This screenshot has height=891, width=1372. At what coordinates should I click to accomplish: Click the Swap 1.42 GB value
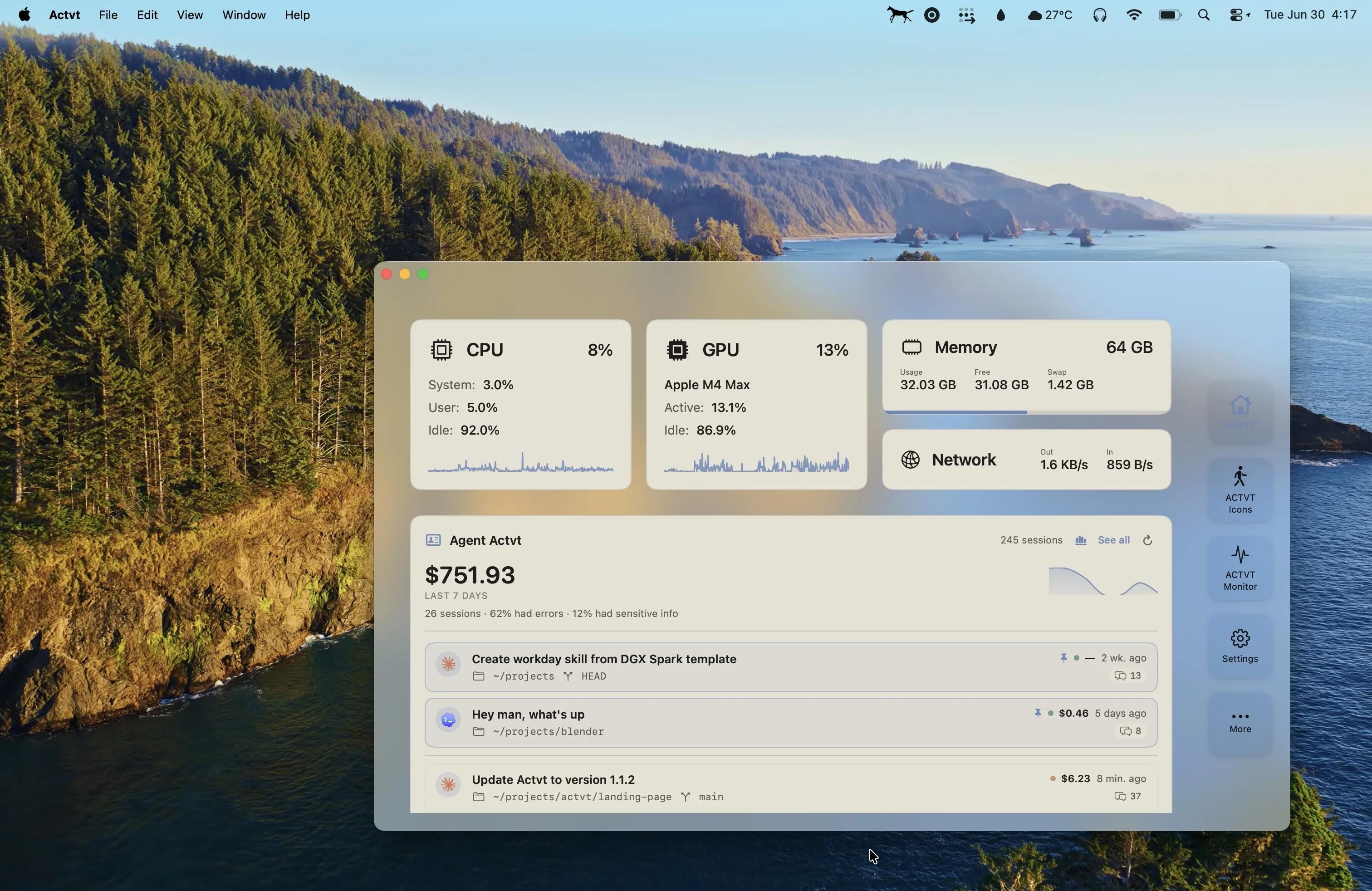[x=1070, y=384]
